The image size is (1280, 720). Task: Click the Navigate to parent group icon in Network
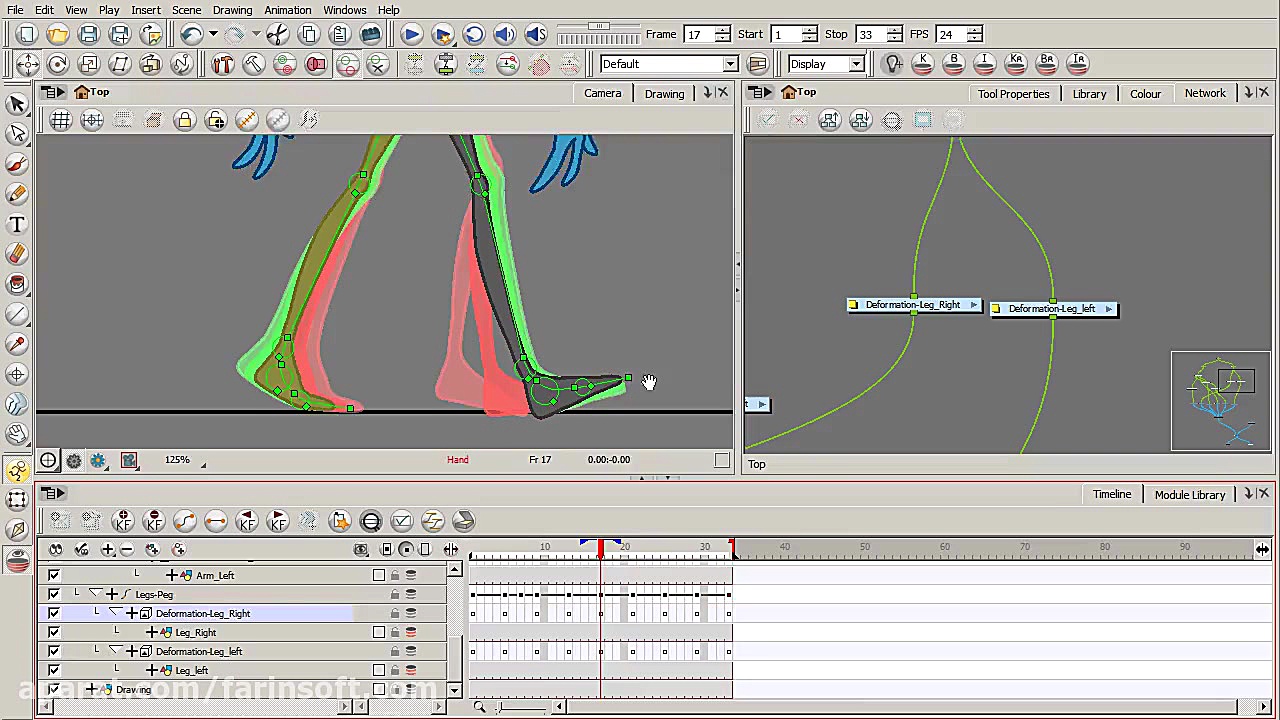coord(829,120)
